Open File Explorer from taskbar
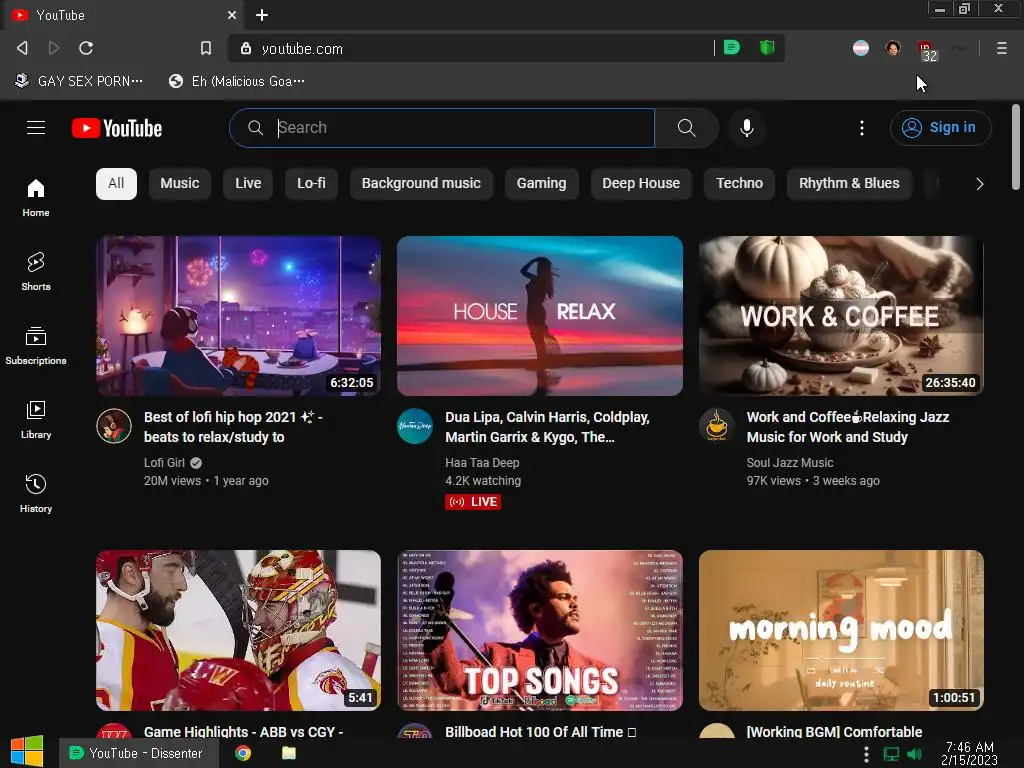1024x768 pixels. [x=289, y=753]
